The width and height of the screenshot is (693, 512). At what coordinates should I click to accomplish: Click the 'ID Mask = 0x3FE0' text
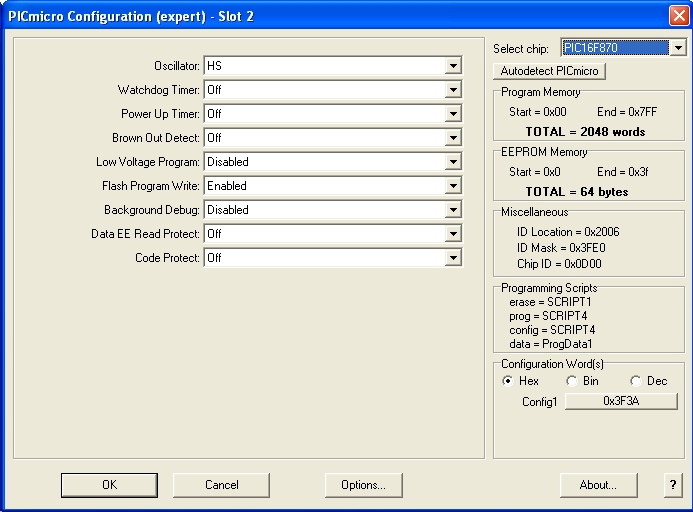561,248
